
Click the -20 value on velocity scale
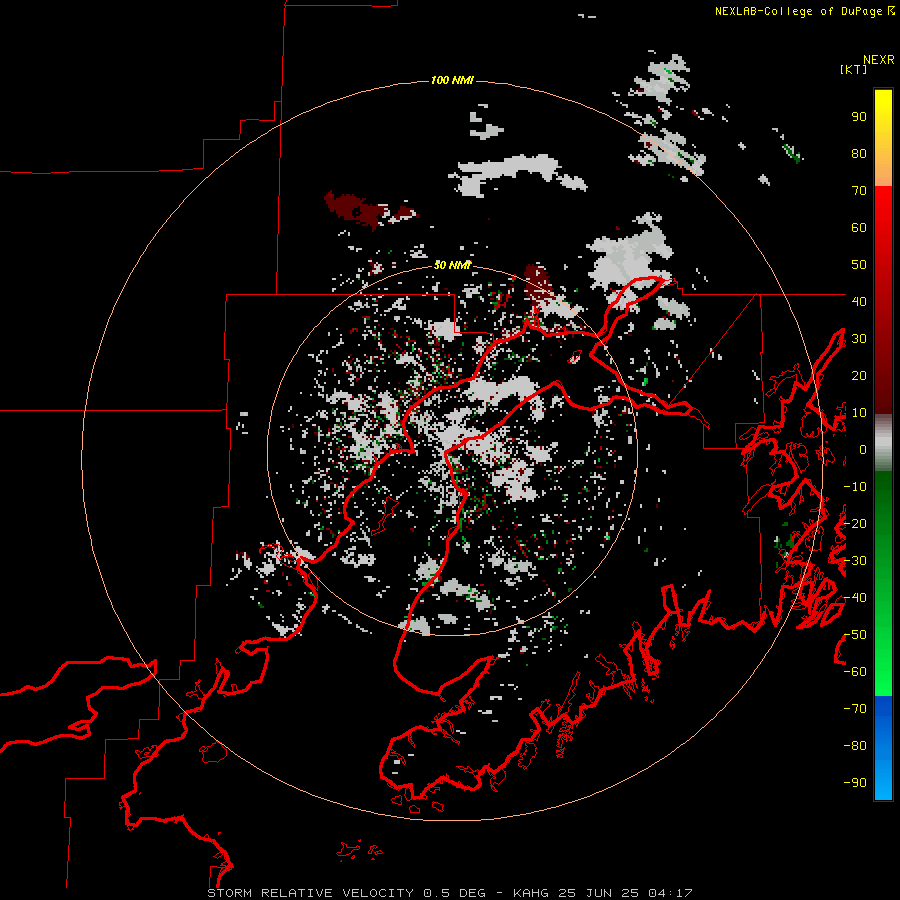point(855,523)
